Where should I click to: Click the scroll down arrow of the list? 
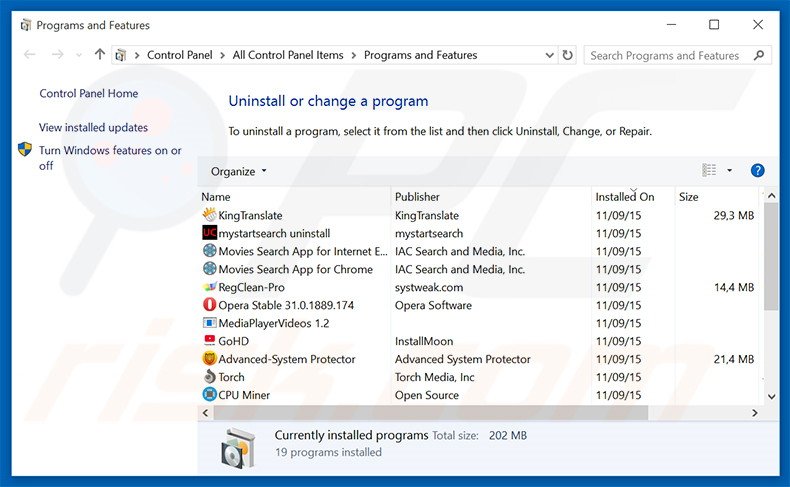click(771, 396)
